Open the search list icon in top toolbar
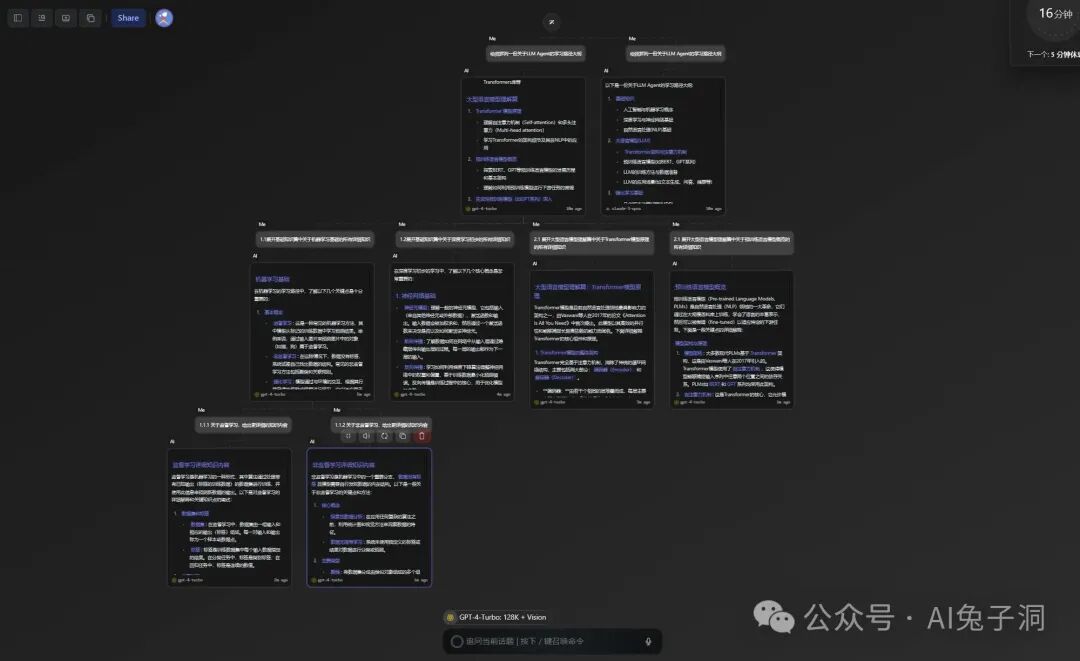This screenshot has width=1080, height=661. pyautogui.click(x=42, y=18)
